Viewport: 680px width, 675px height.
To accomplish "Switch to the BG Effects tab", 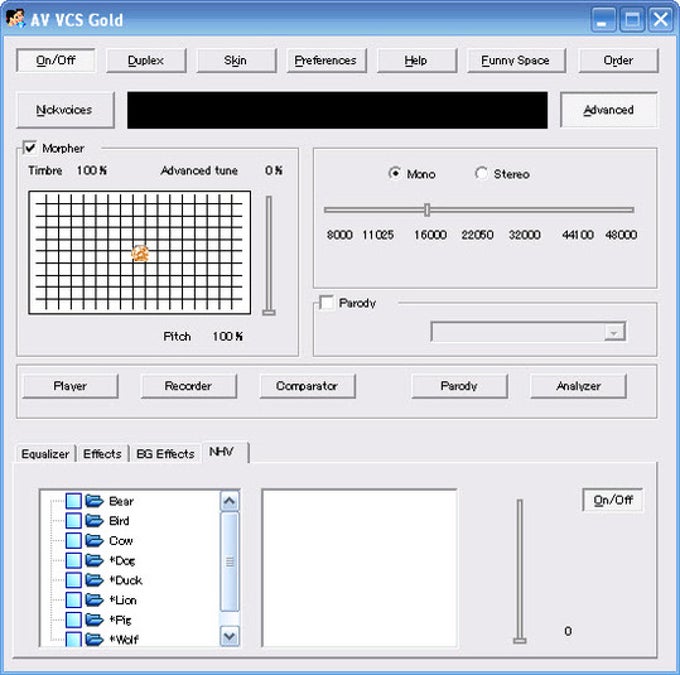I will coord(165,454).
